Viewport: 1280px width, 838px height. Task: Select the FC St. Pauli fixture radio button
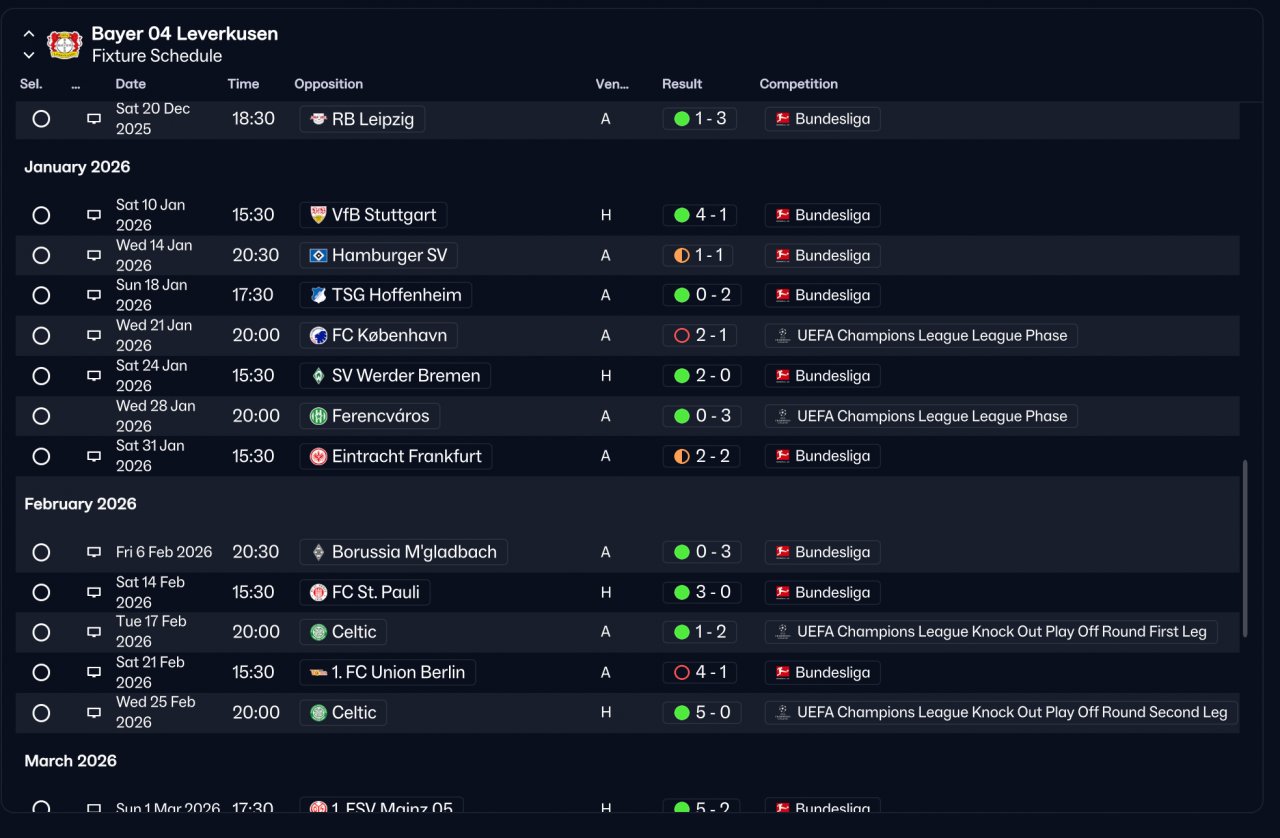[x=41, y=592]
